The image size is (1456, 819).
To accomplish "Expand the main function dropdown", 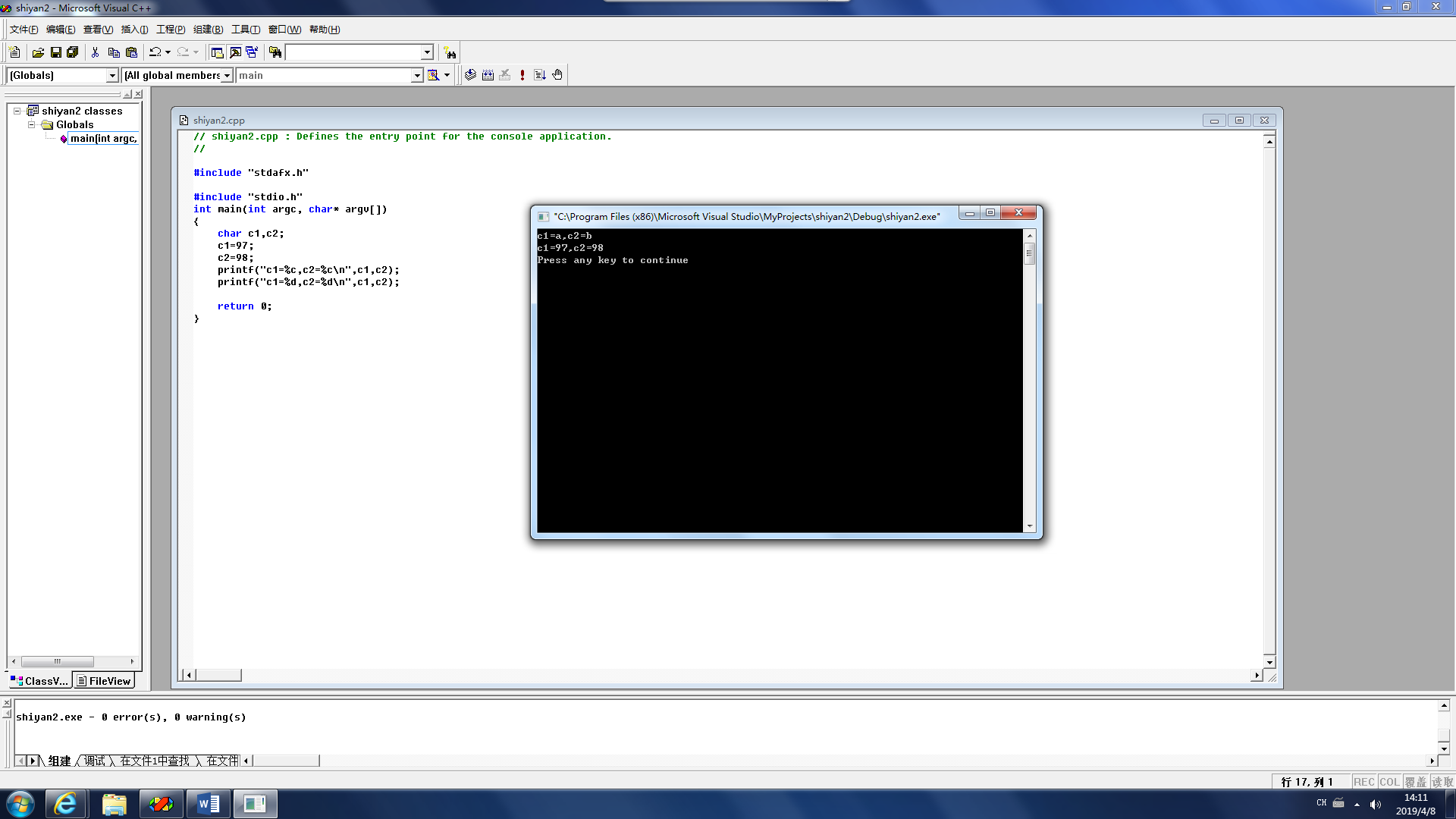I will point(416,75).
